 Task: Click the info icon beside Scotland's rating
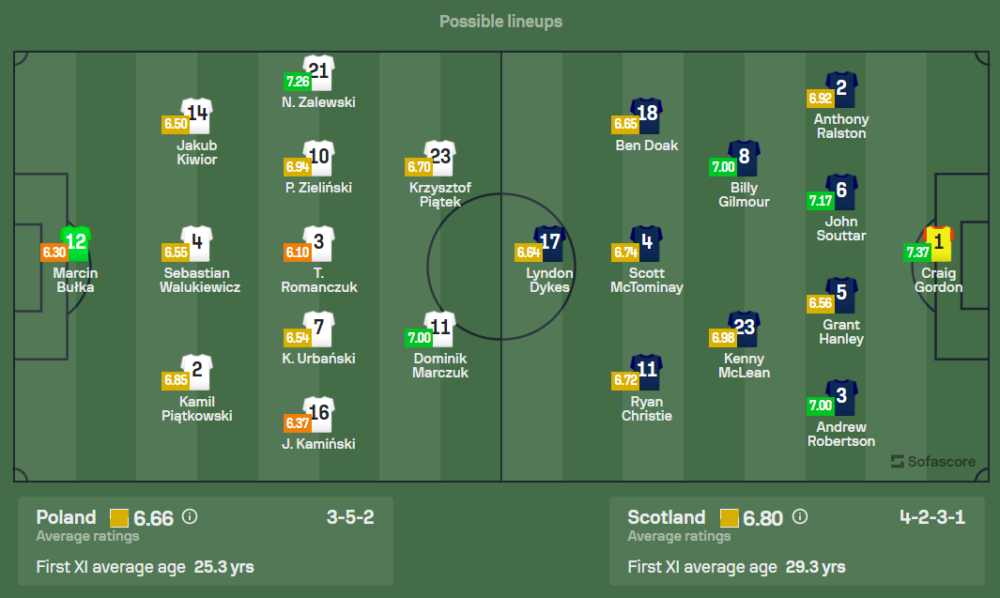pos(801,518)
